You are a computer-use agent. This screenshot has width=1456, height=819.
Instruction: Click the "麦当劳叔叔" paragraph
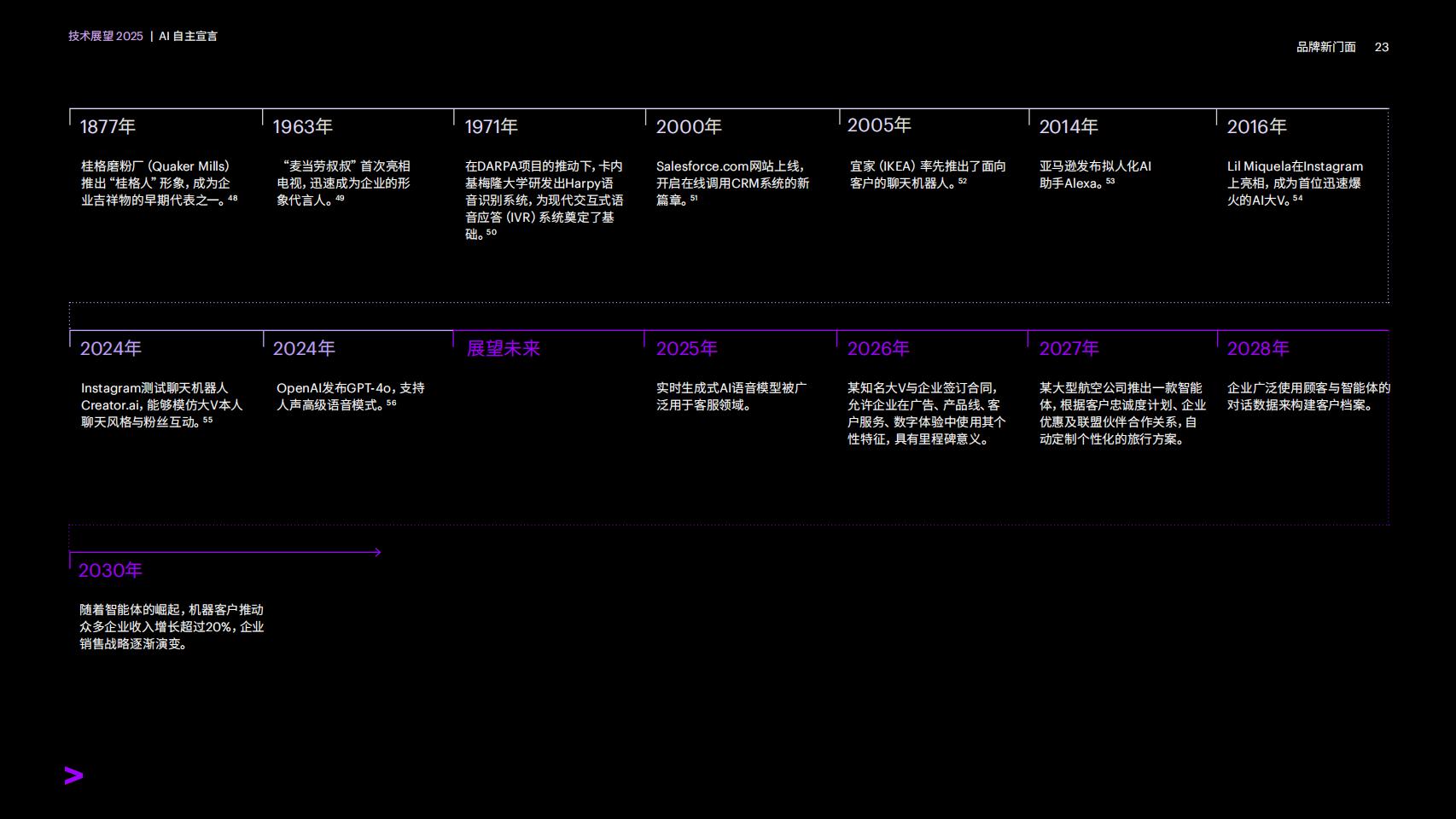tap(343, 183)
